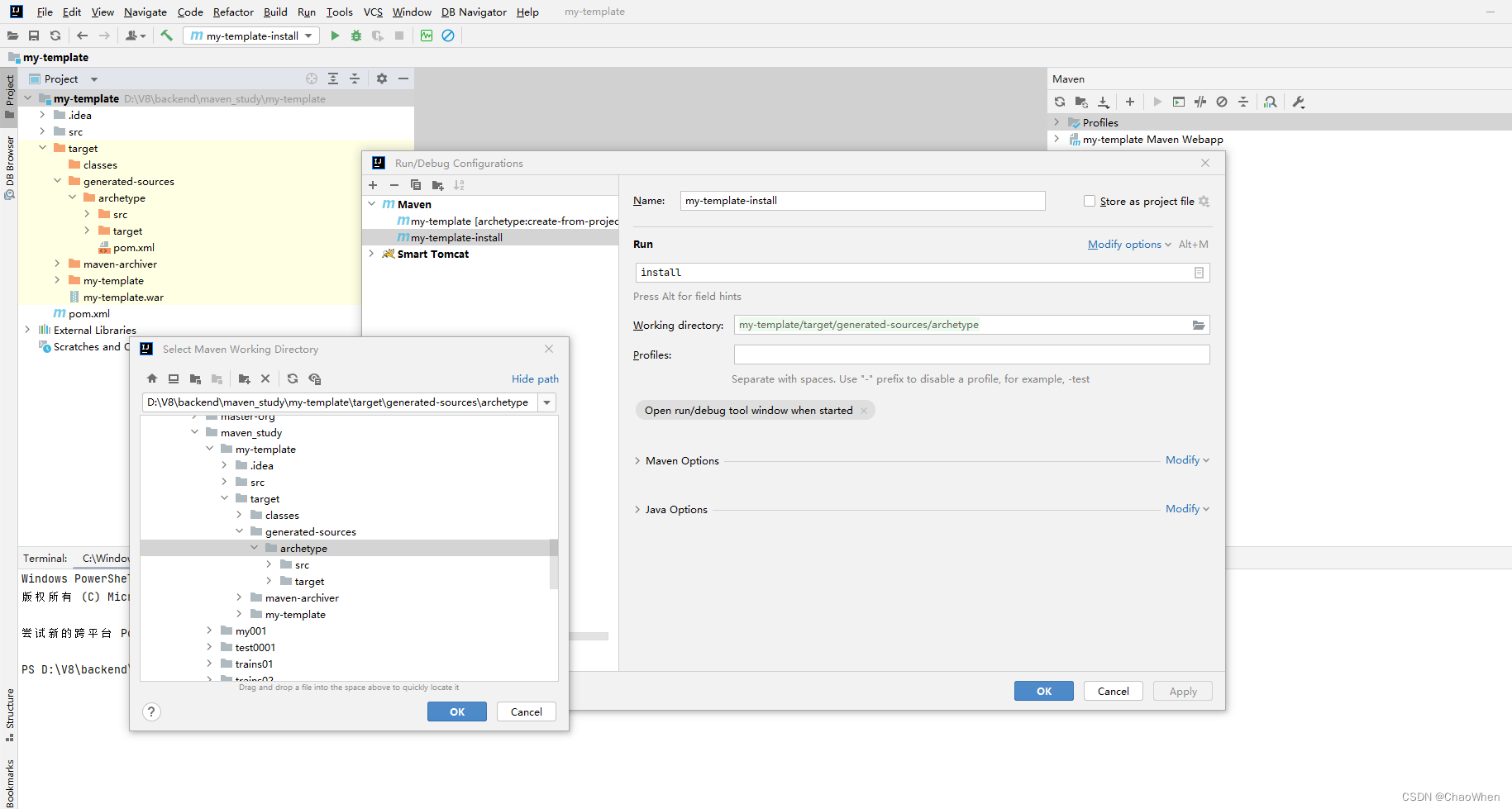Viewport: 1512px width, 809px height.
Task: Expand all in Project panel header
Action: (x=333, y=79)
